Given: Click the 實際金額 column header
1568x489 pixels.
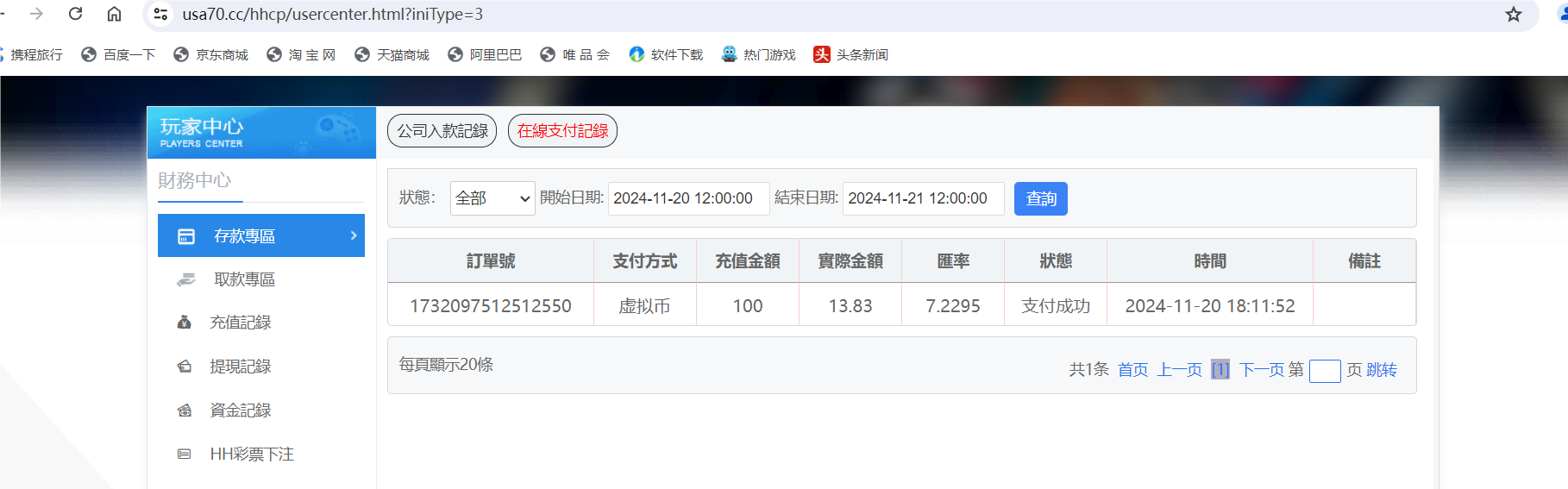Looking at the screenshot, I should point(850,260).
